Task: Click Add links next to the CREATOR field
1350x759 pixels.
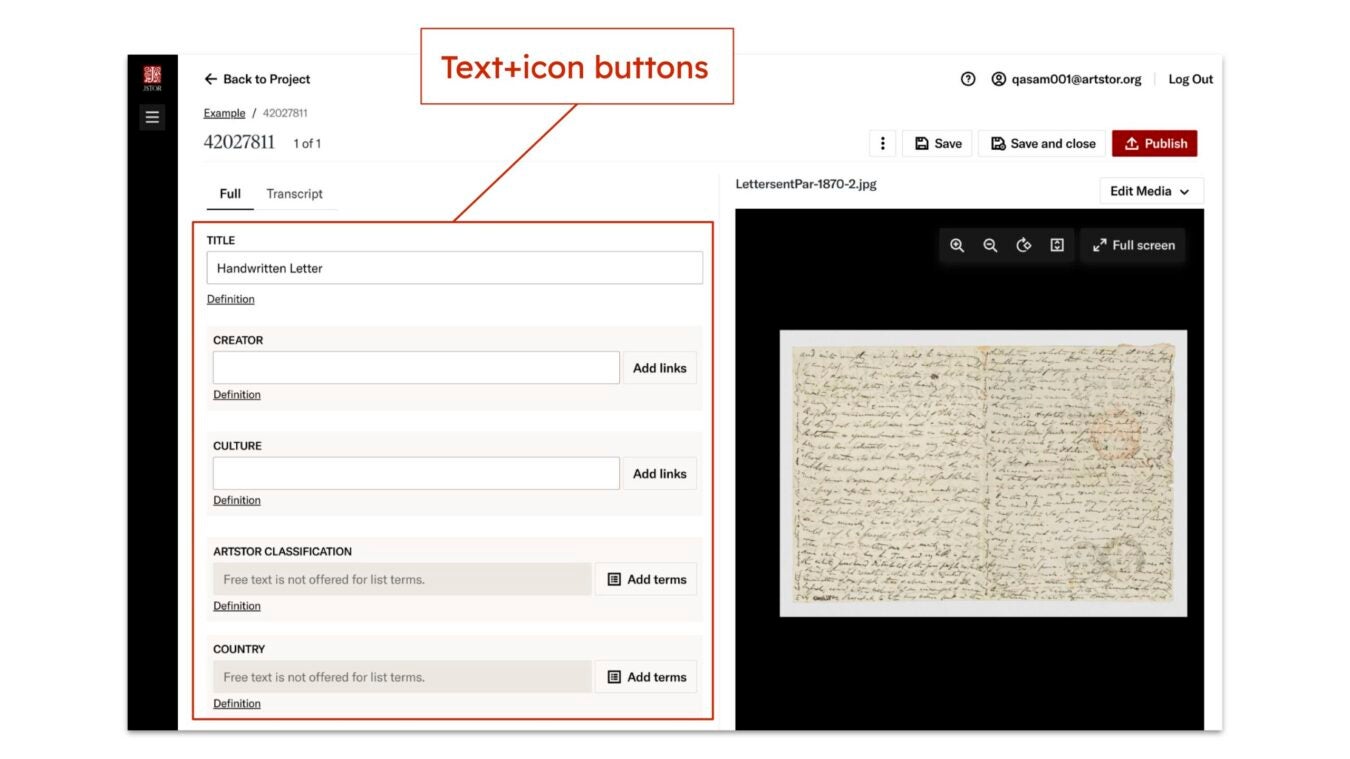Action: tap(659, 367)
